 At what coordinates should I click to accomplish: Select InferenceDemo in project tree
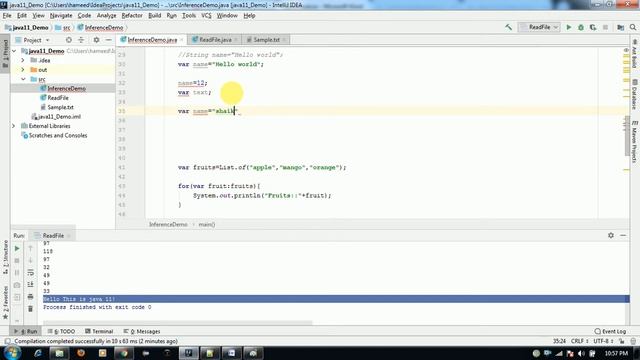click(x=66, y=89)
